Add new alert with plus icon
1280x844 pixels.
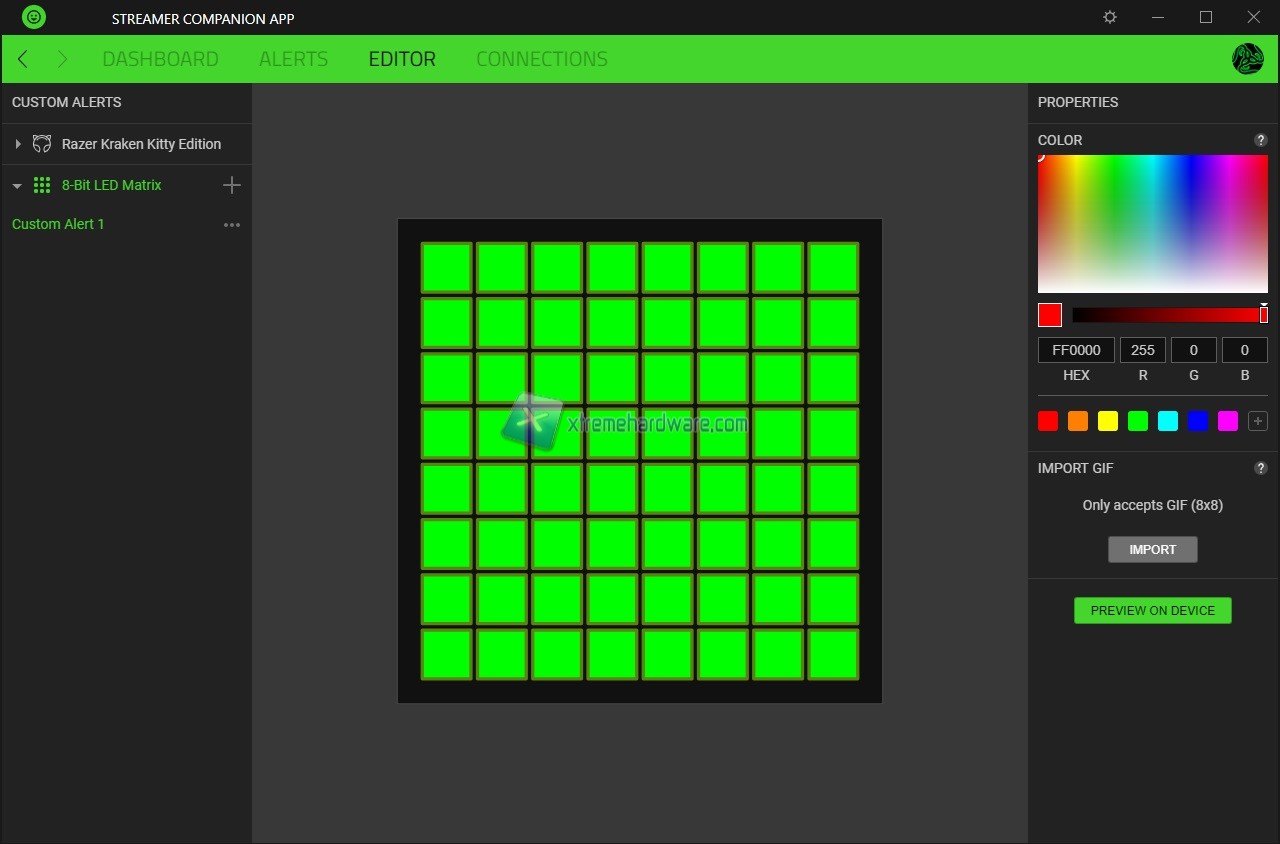pyautogui.click(x=231, y=185)
